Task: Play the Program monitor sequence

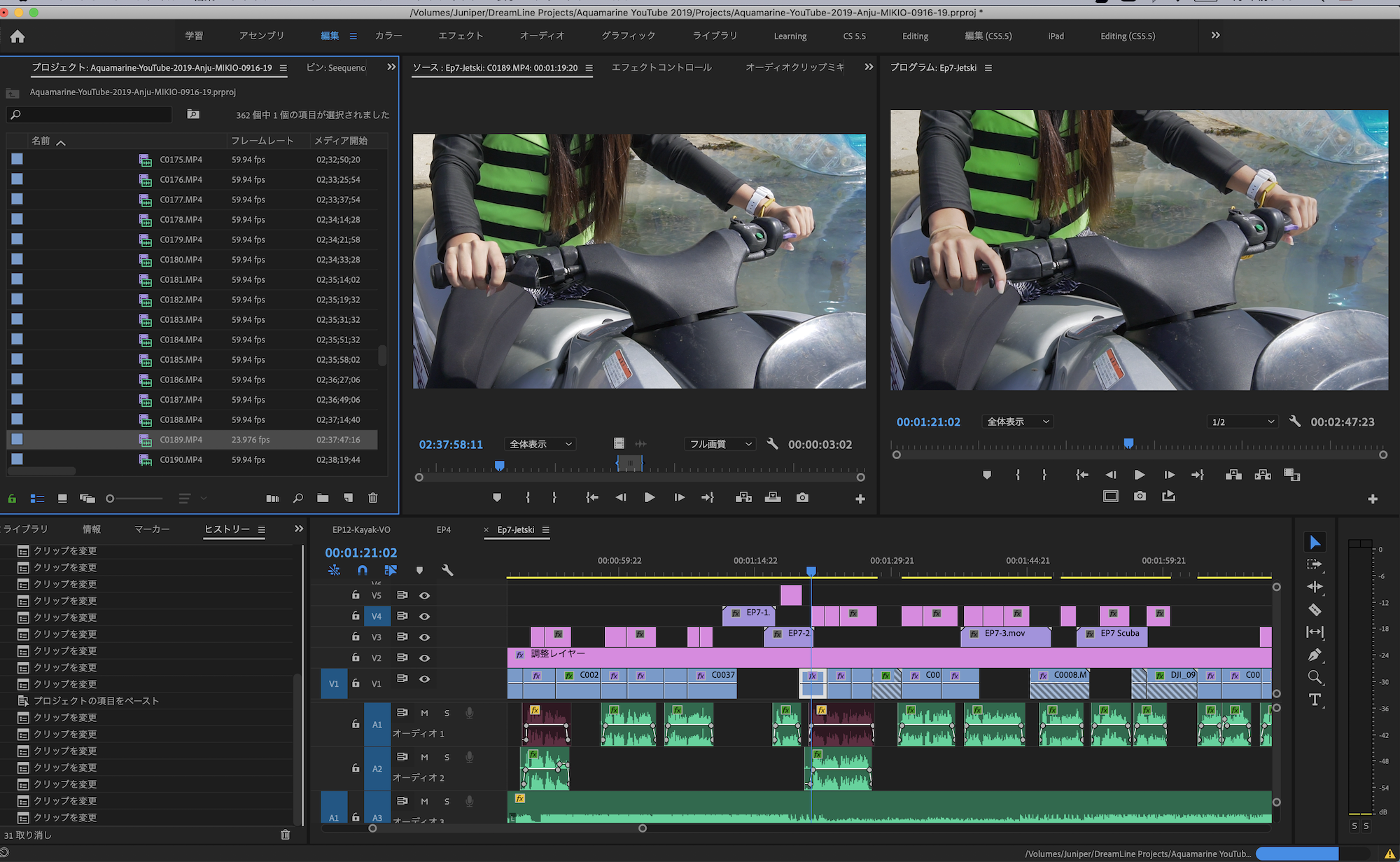Action: 1139,475
